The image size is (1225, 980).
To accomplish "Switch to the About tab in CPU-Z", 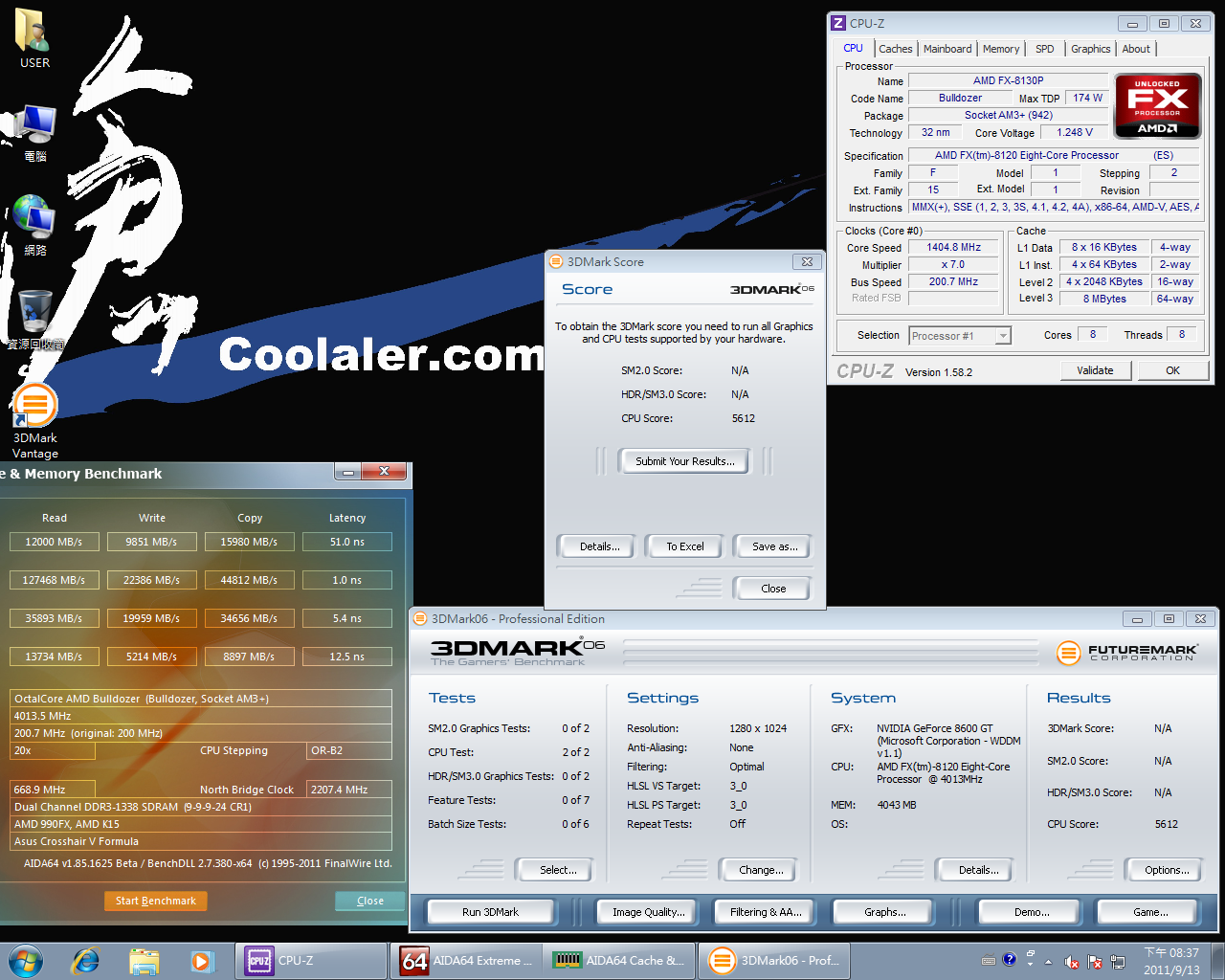I will (x=1136, y=49).
